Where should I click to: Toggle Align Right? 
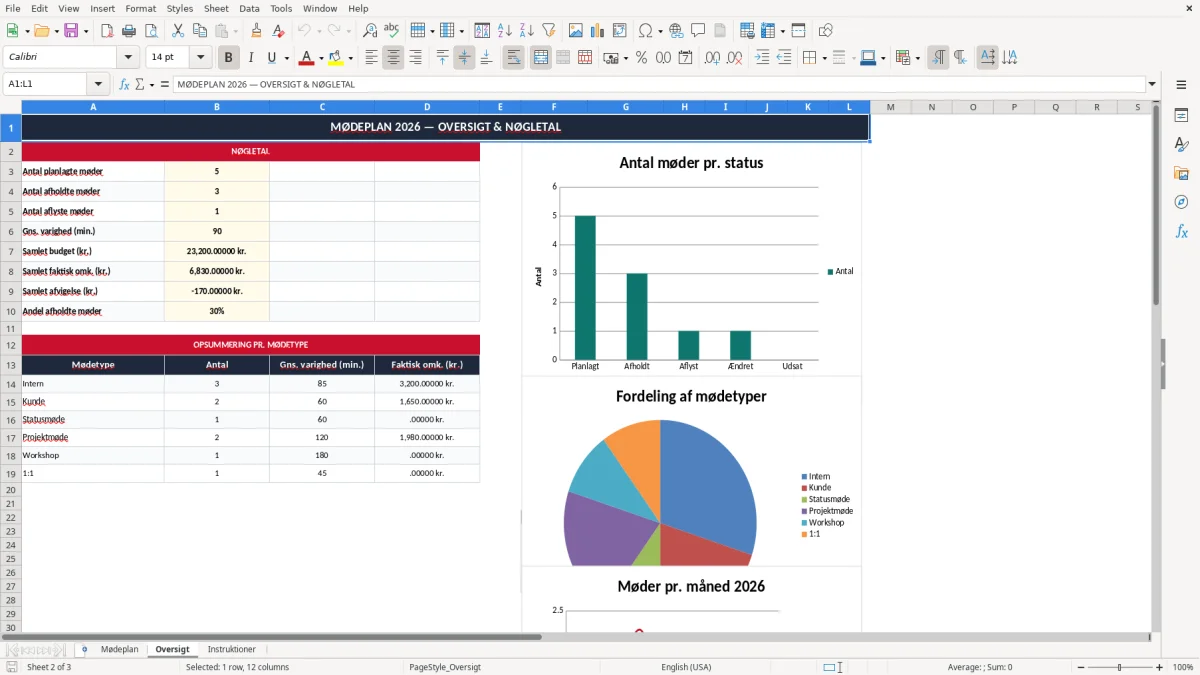coord(416,58)
